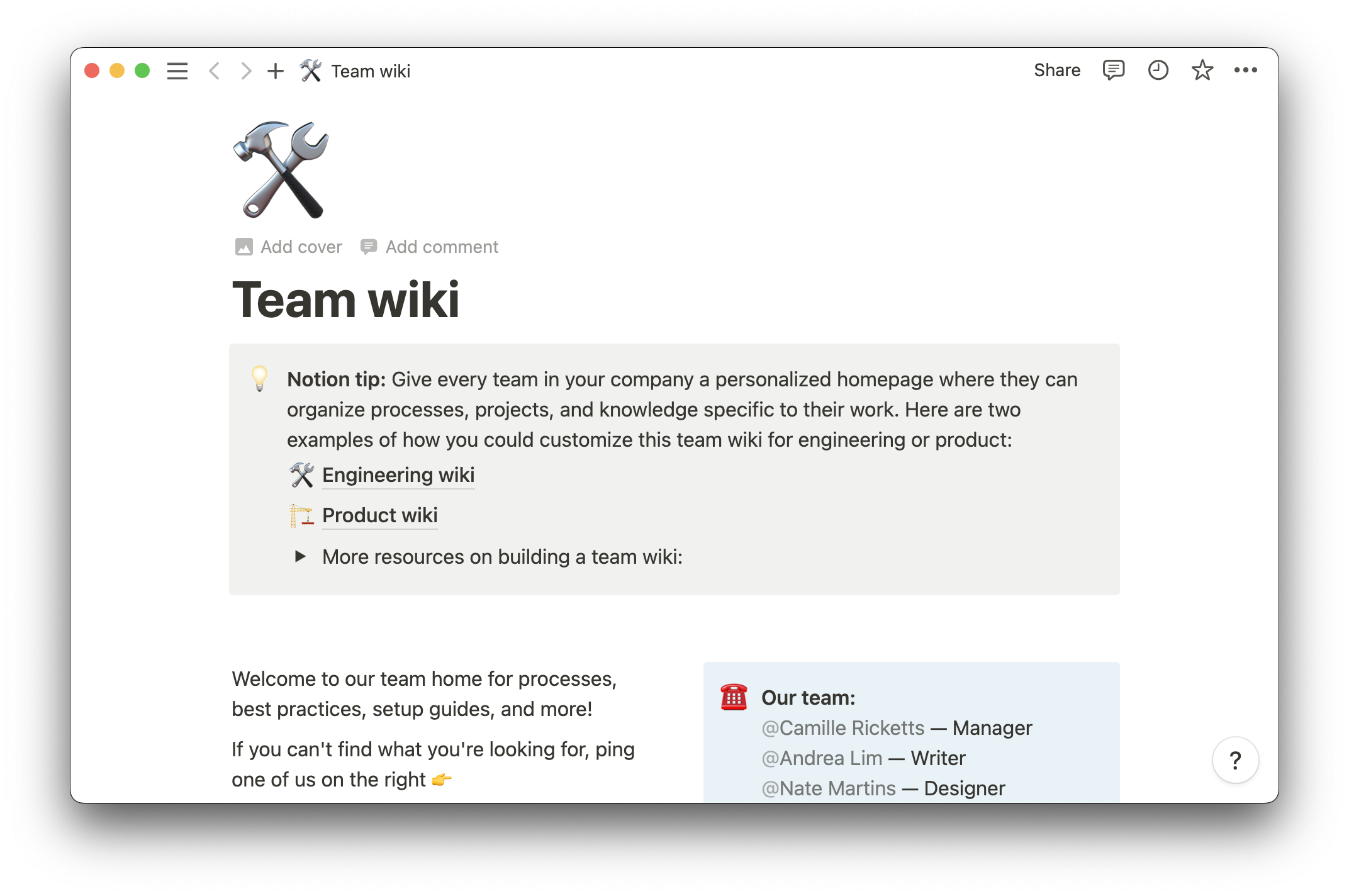Click @Andrea Lim mention link
This screenshot has width=1349, height=896.
820,757
